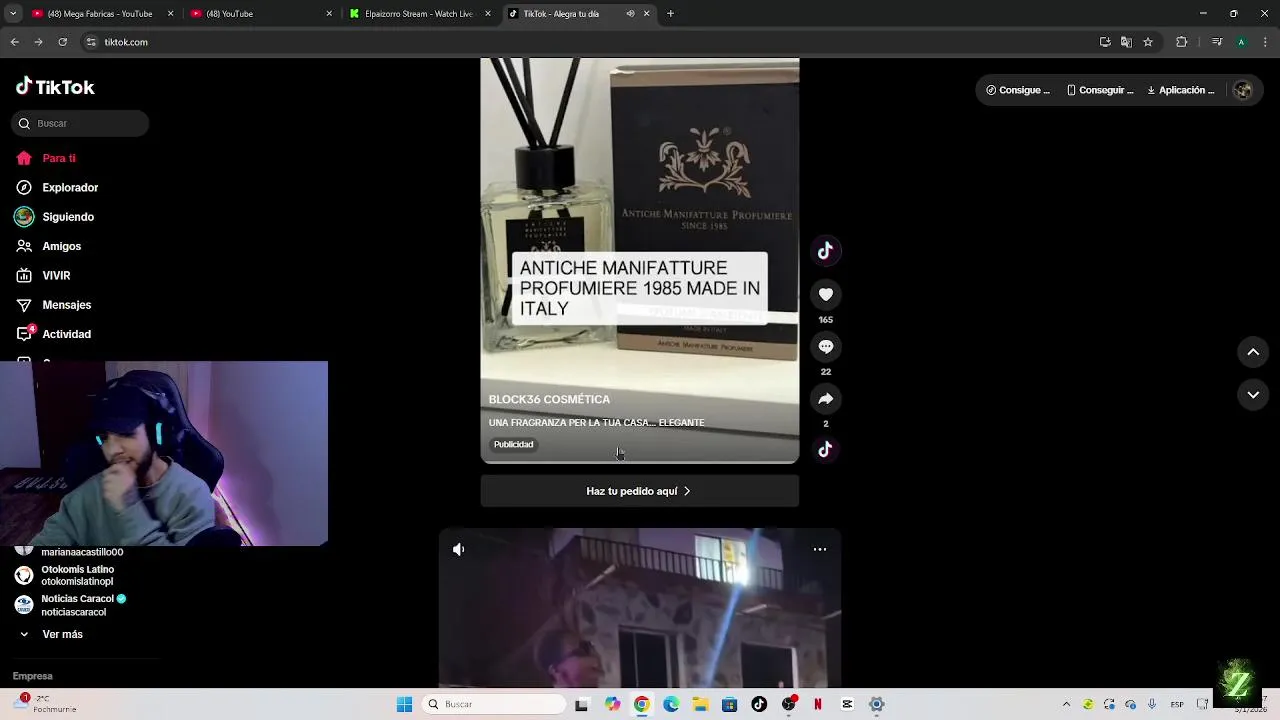Focus the TikTok Buscar search field
Screen dimensions: 1280x720
[80, 123]
